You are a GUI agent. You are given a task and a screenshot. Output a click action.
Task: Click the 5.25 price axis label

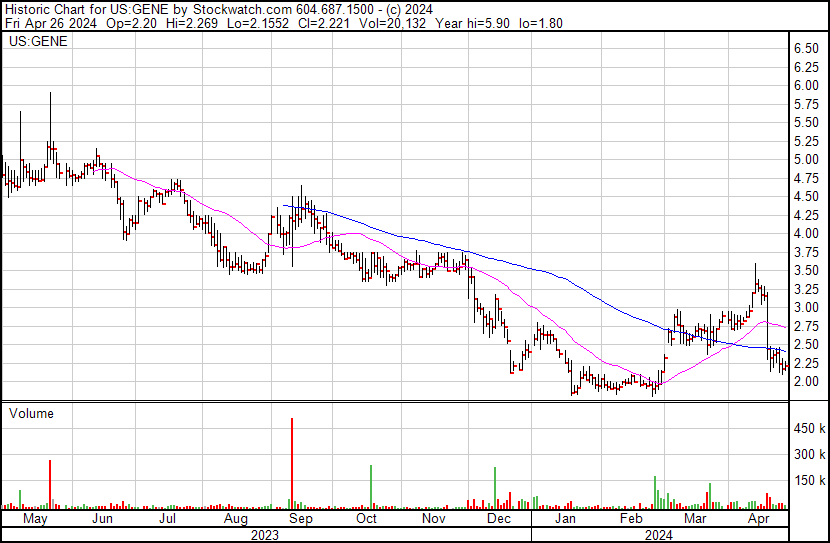[806, 141]
